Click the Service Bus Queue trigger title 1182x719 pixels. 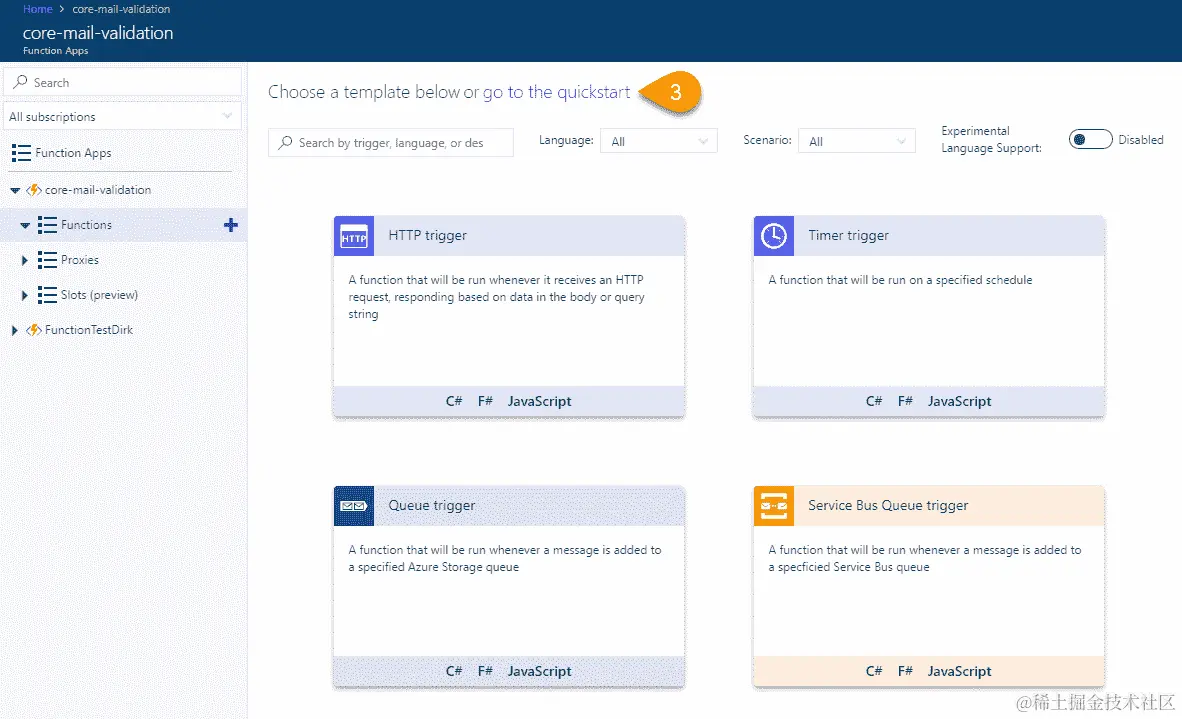tap(888, 506)
